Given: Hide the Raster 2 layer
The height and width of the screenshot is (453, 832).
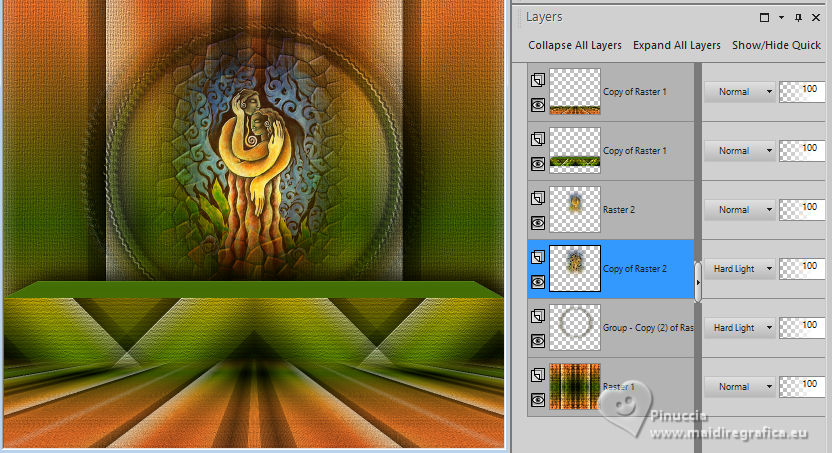Looking at the screenshot, I should [x=538, y=223].
